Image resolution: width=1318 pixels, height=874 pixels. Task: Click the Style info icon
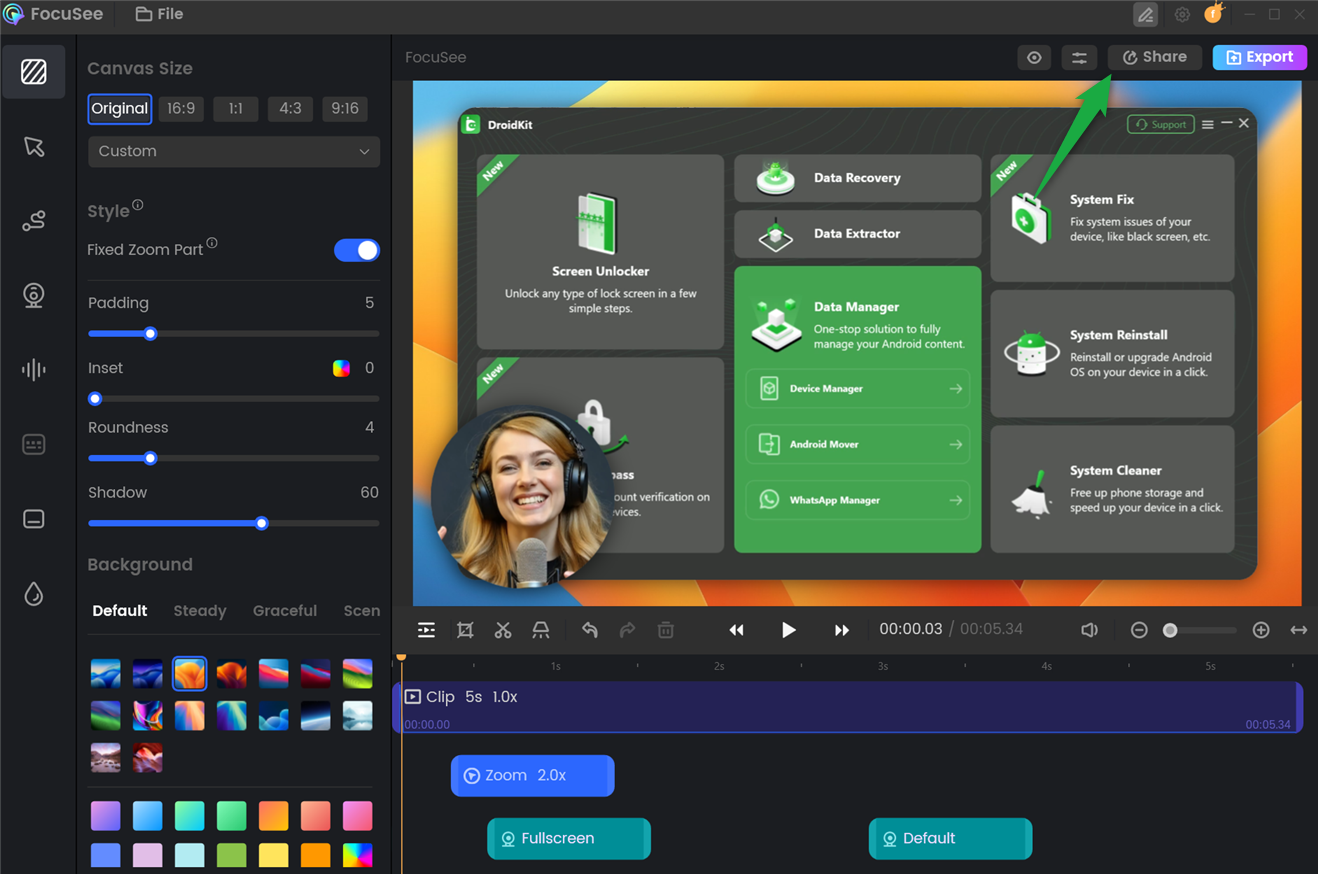point(138,205)
